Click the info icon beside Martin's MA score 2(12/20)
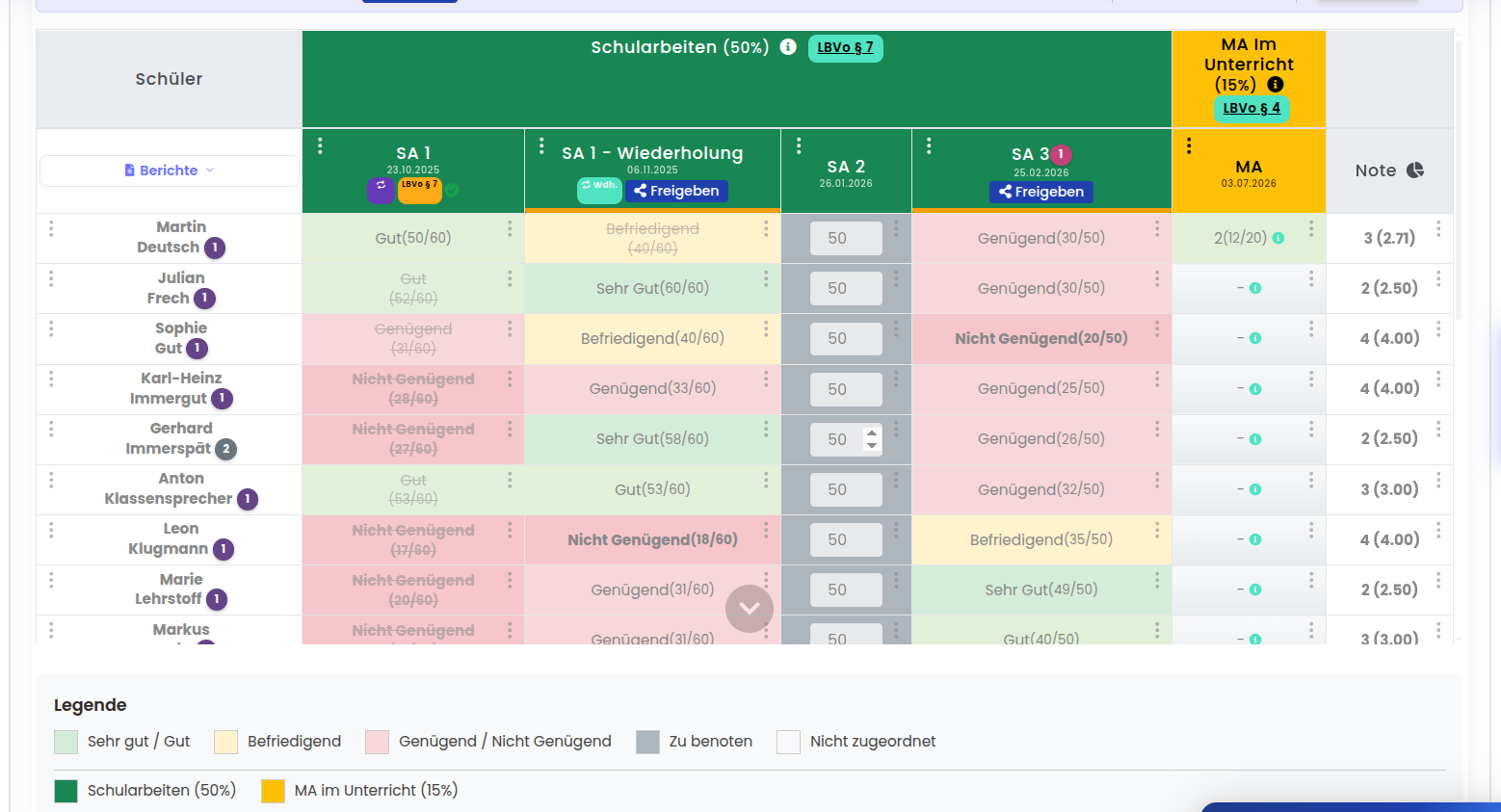The width and height of the screenshot is (1501, 812). click(x=1278, y=238)
